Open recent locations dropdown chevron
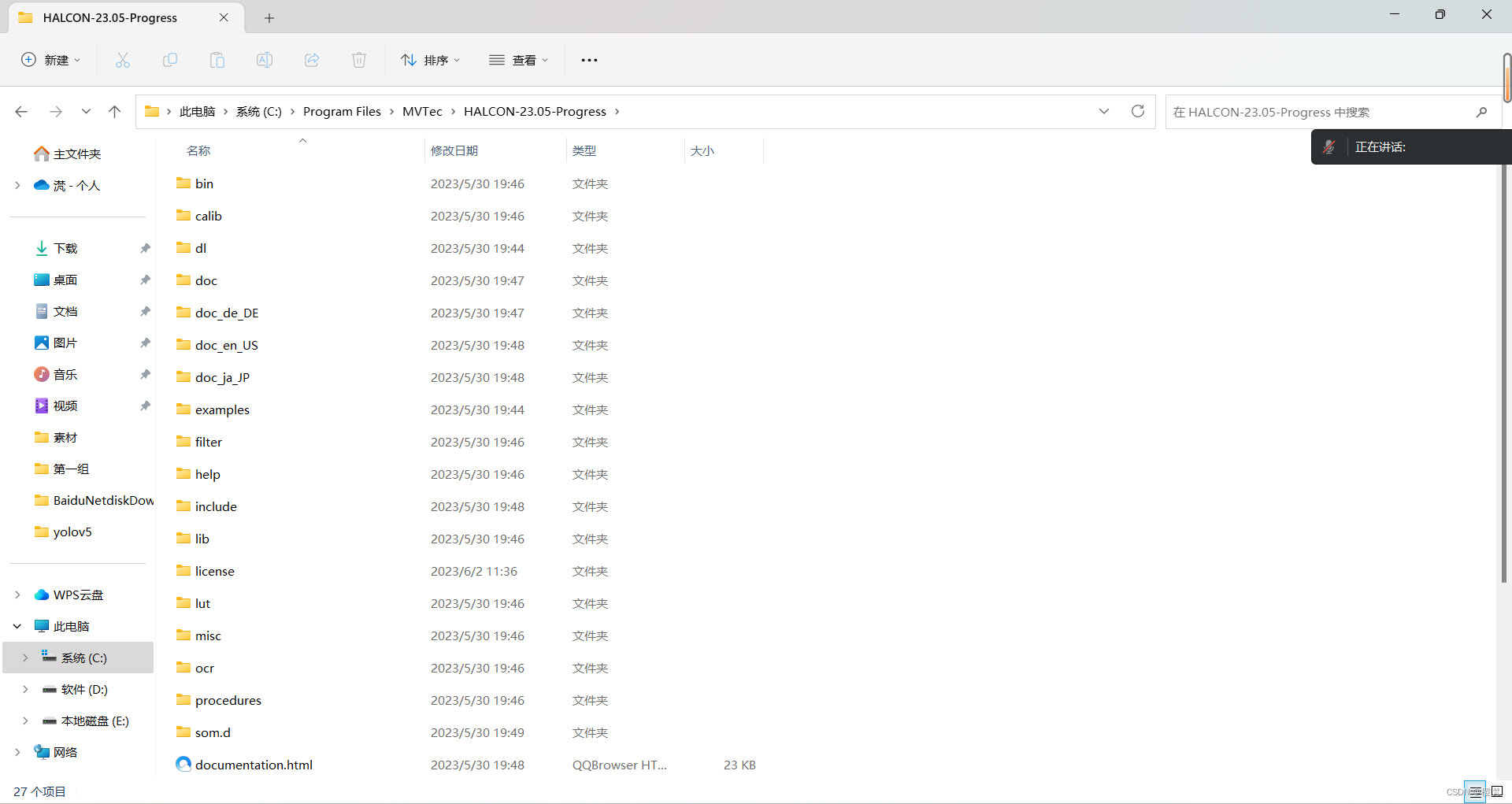The width and height of the screenshot is (1512, 804). click(86, 112)
